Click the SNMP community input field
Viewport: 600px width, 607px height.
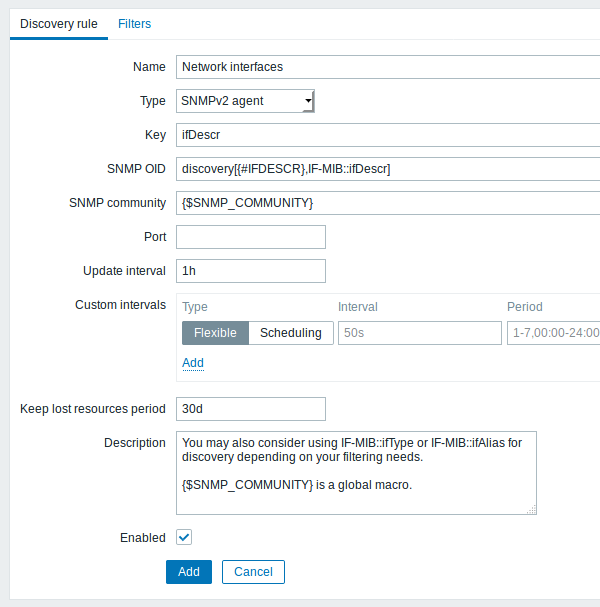click(x=388, y=203)
